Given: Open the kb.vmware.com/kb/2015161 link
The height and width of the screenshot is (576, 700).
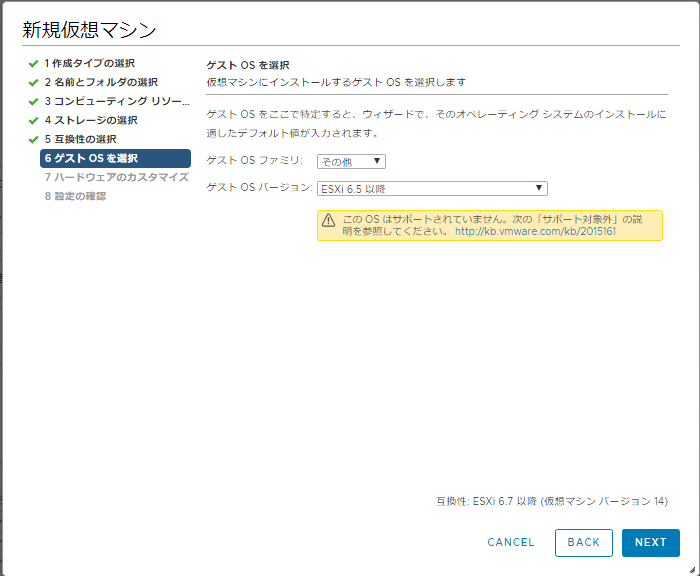Looking at the screenshot, I should 535,231.
